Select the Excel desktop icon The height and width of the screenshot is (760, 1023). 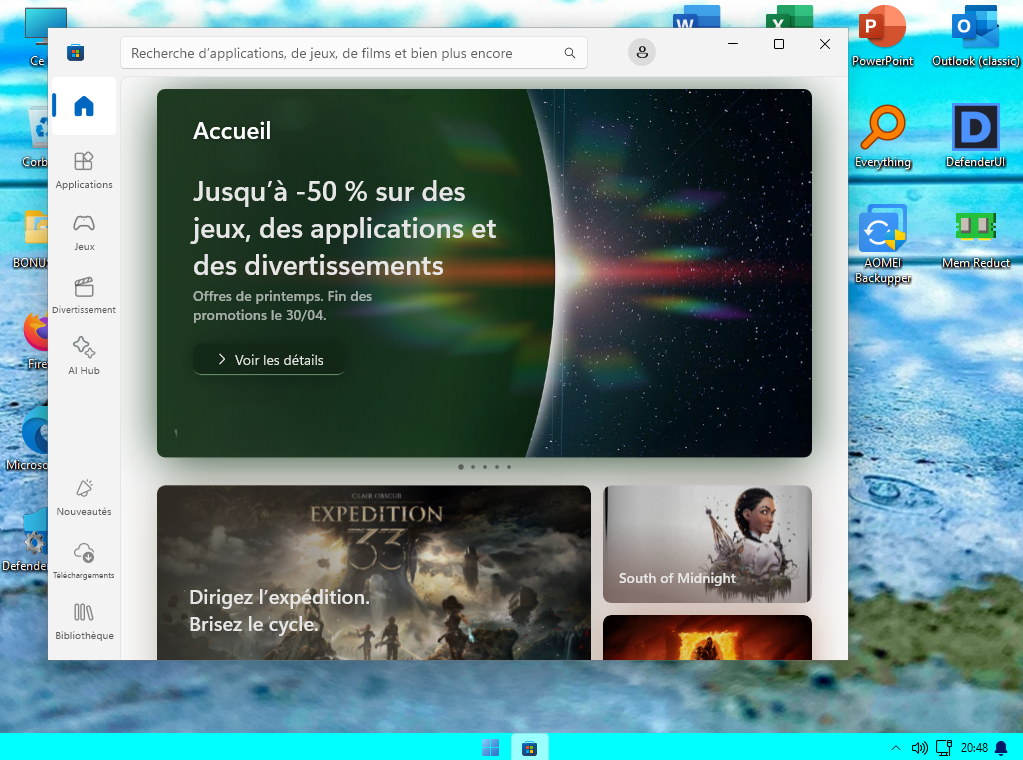click(789, 16)
